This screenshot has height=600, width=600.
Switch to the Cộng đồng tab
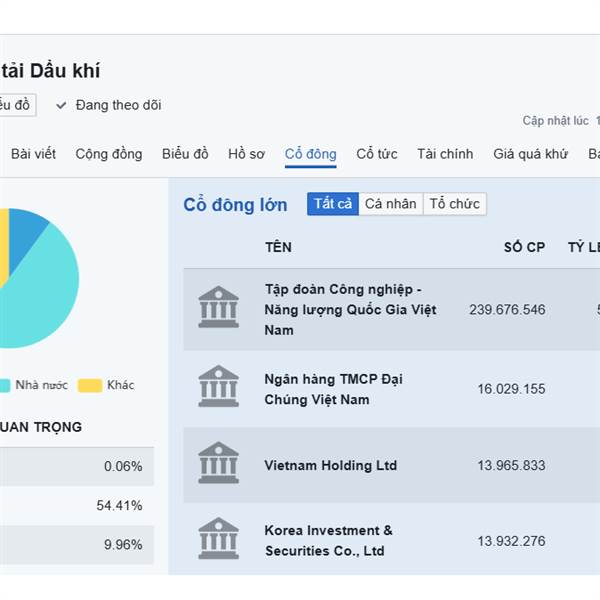click(x=109, y=154)
